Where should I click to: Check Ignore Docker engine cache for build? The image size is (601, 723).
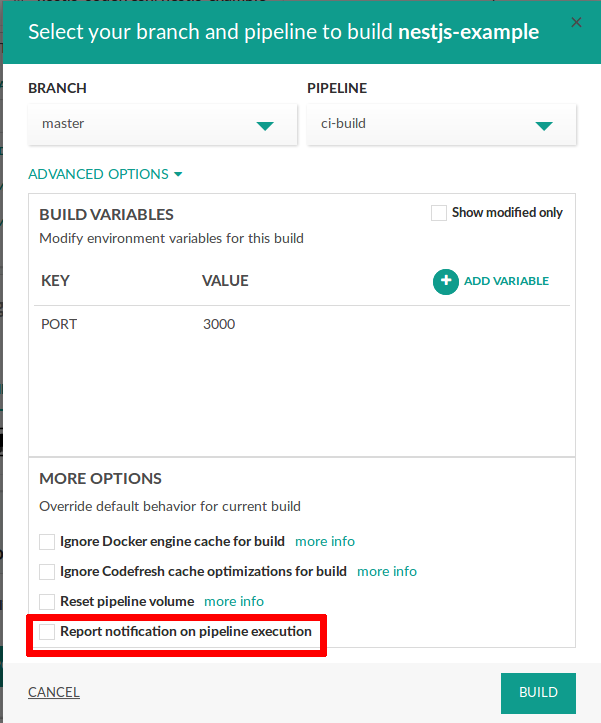click(x=47, y=542)
